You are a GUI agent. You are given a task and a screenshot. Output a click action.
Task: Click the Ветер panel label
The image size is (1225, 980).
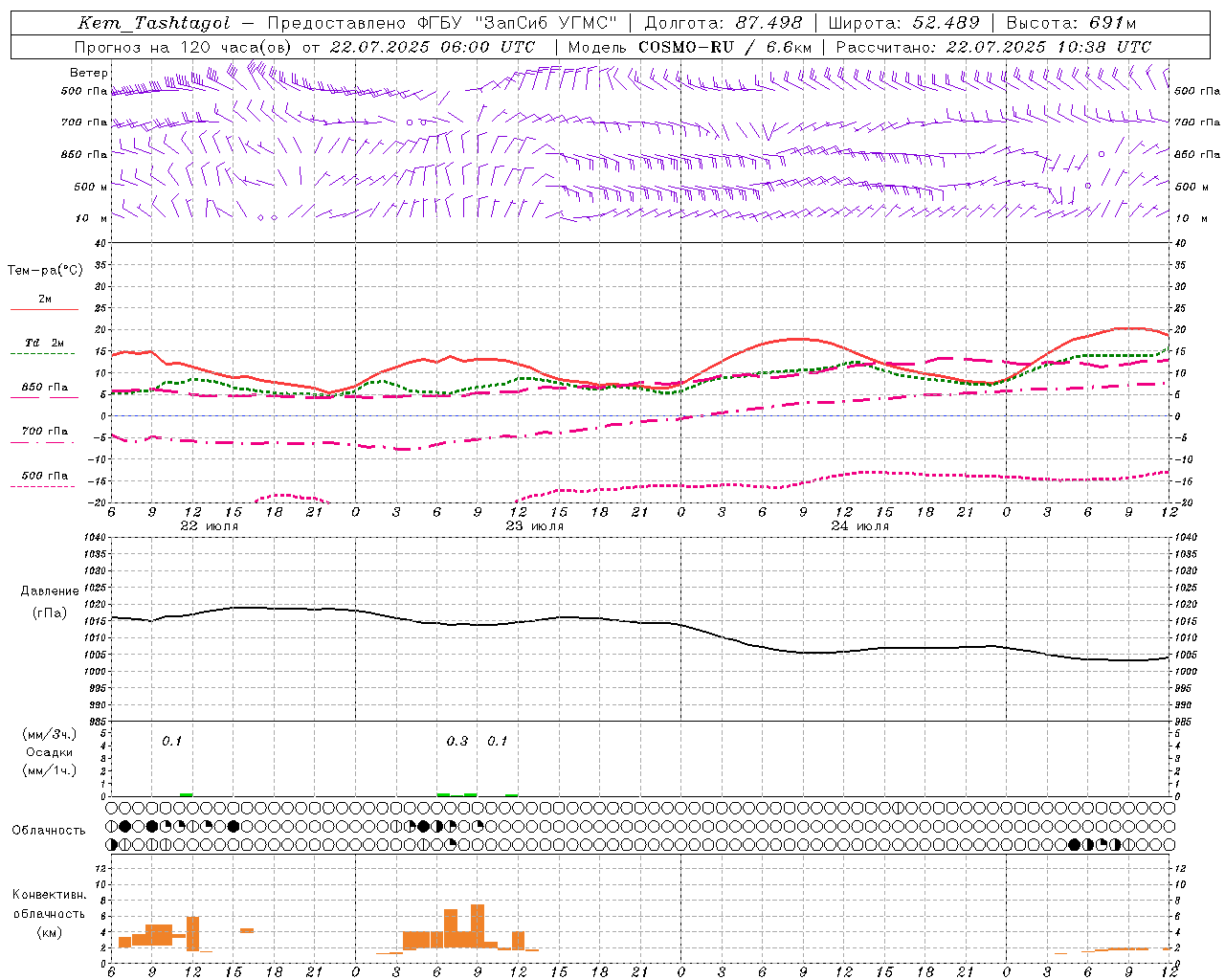click(89, 73)
